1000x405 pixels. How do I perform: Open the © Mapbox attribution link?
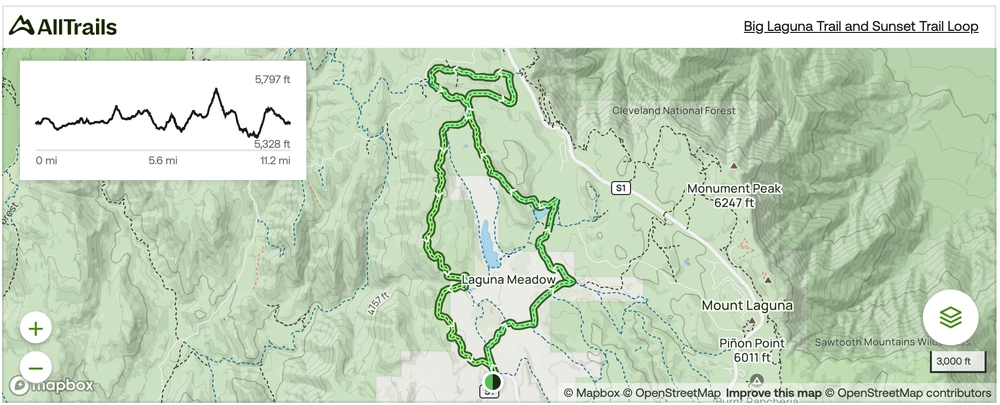click(591, 393)
